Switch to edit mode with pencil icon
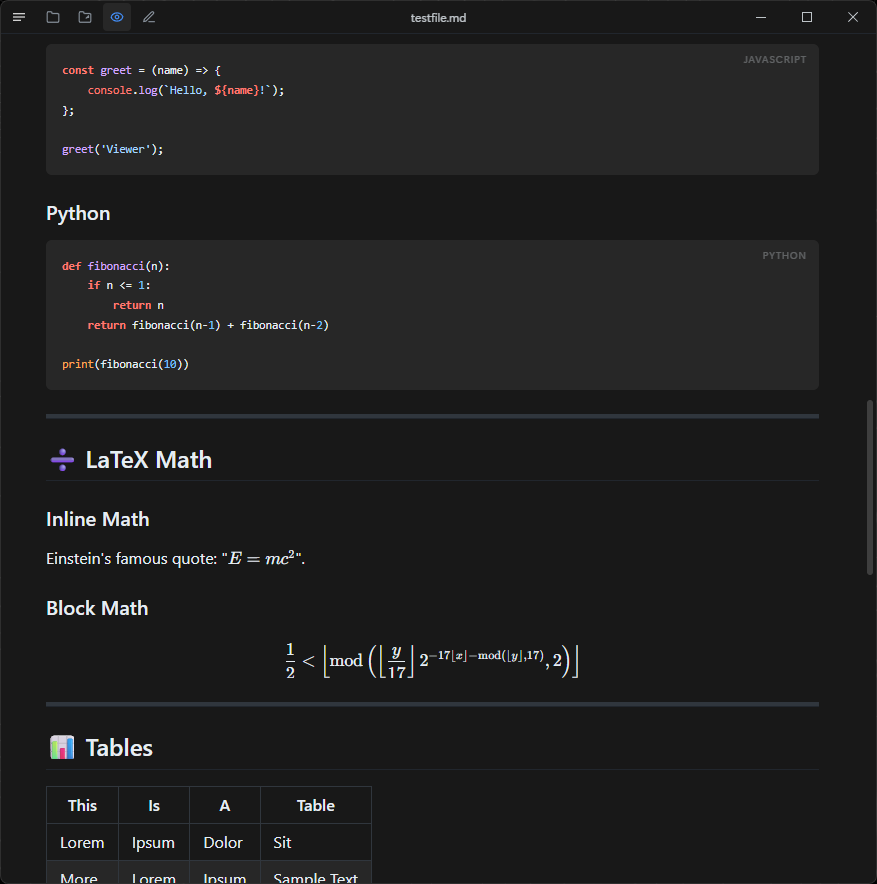 tap(148, 17)
